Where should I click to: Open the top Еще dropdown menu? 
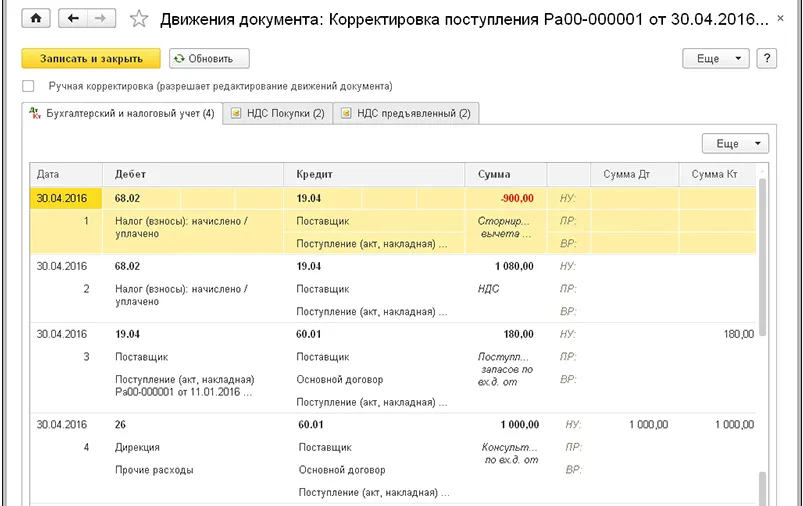[715, 58]
